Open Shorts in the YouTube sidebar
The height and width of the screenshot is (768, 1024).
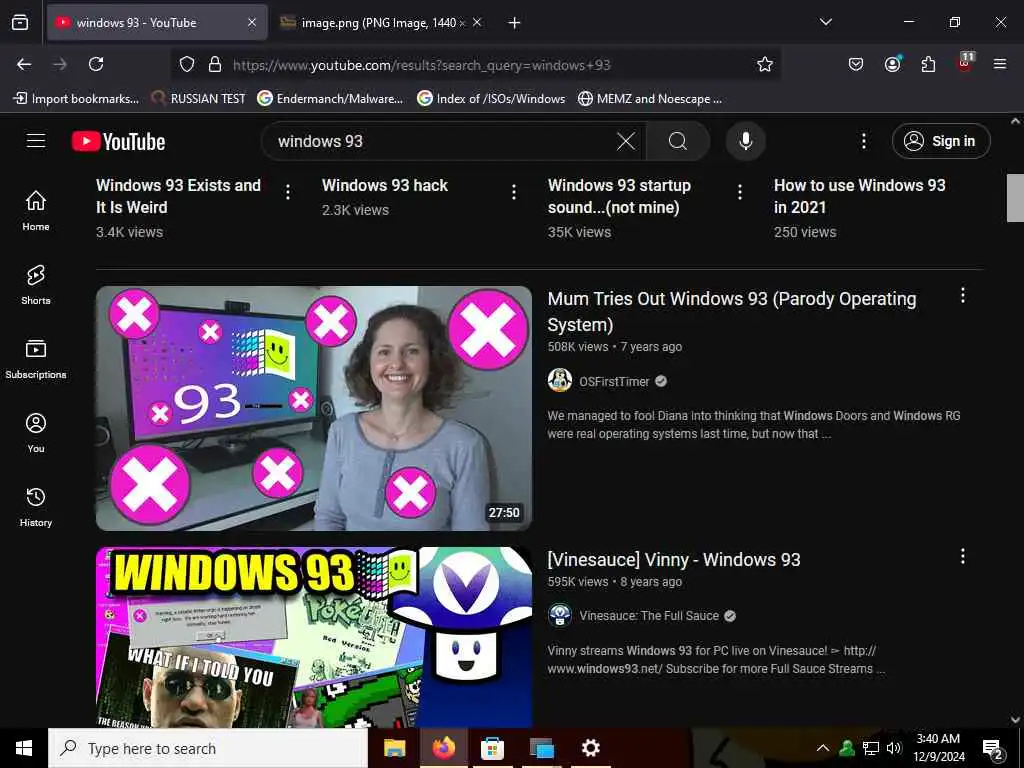36,284
